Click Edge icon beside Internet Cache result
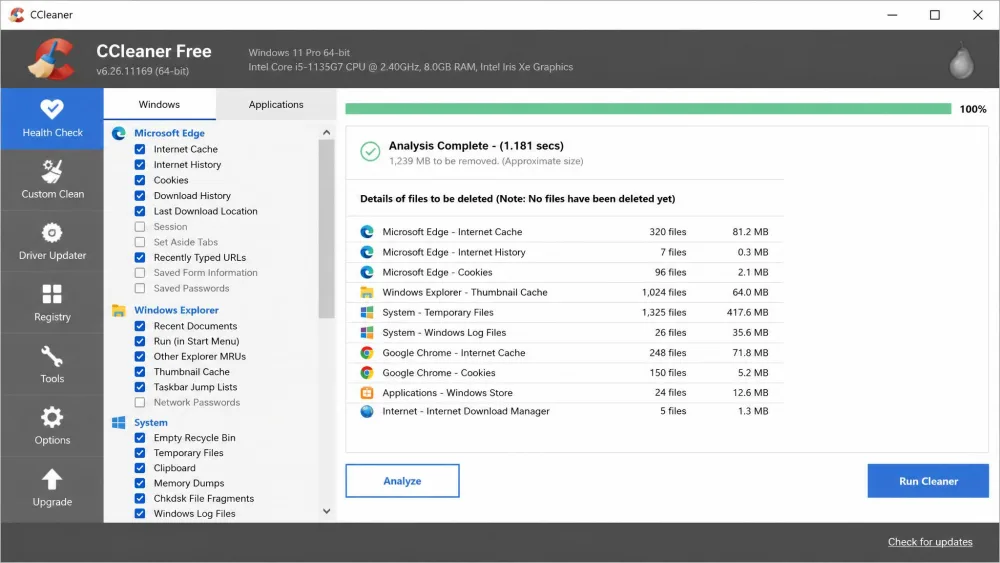The image size is (1000, 563). pyautogui.click(x=367, y=231)
